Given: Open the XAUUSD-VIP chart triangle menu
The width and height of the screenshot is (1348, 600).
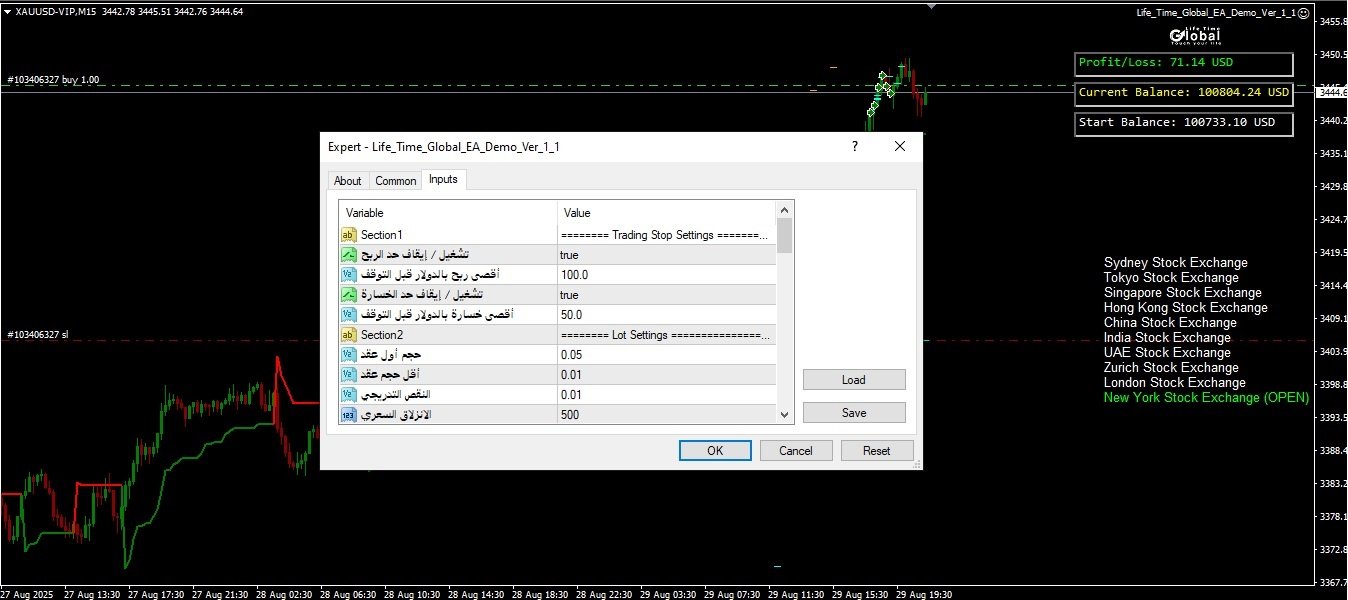Looking at the screenshot, I should pyautogui.click(x=7, y=12).
